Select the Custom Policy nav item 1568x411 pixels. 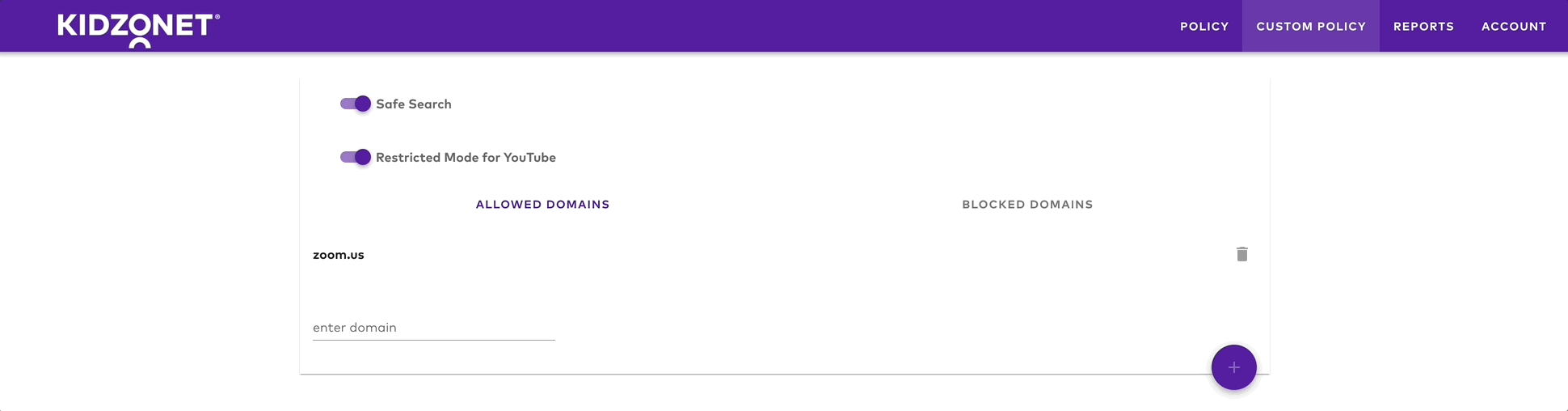pos(1310,27)
